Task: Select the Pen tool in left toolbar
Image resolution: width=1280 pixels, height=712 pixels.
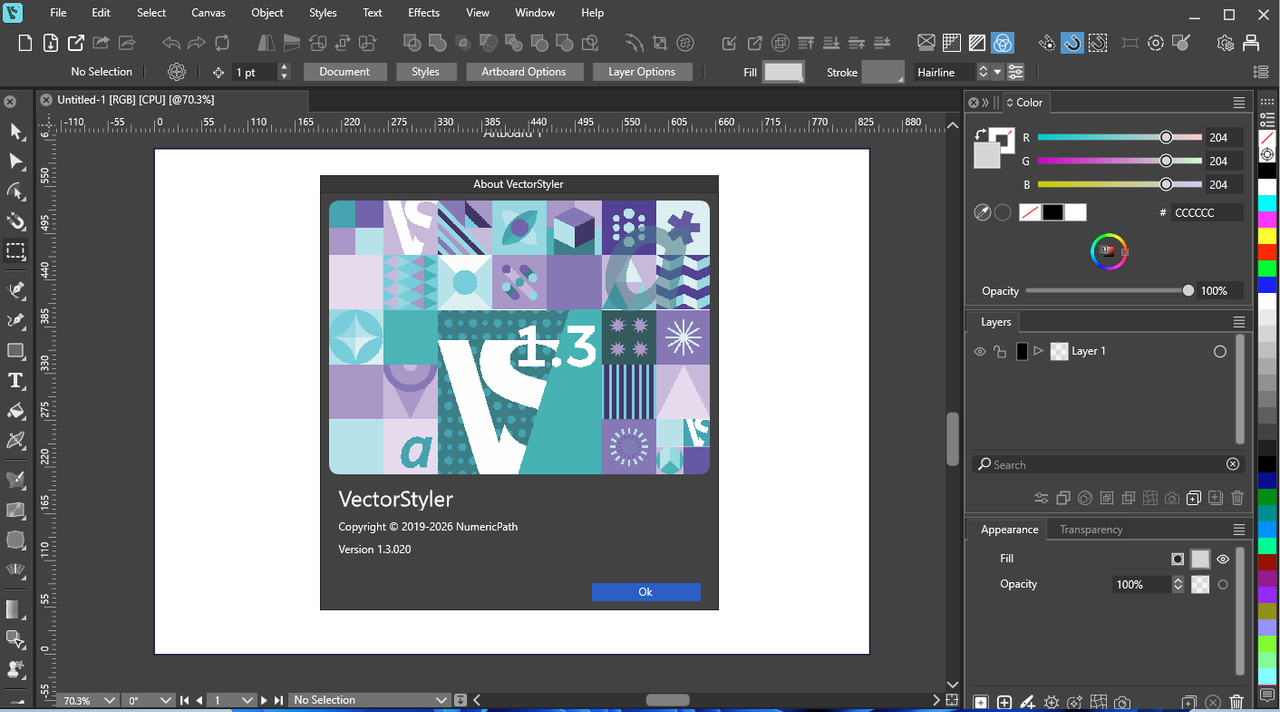Action: click(x=16, y=291)
